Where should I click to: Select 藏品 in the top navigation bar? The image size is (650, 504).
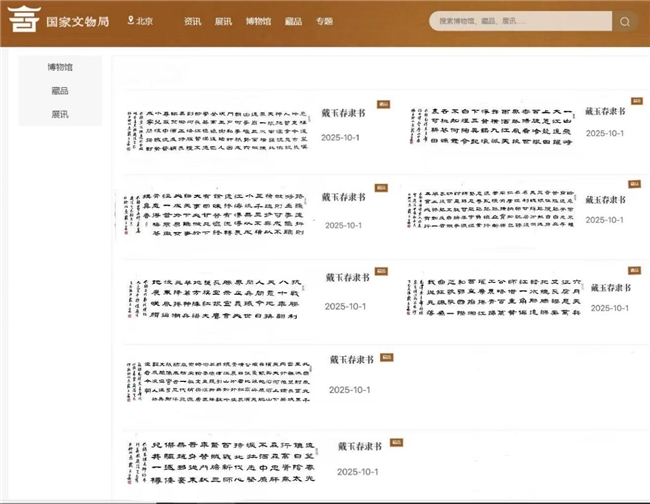(293, 21)
